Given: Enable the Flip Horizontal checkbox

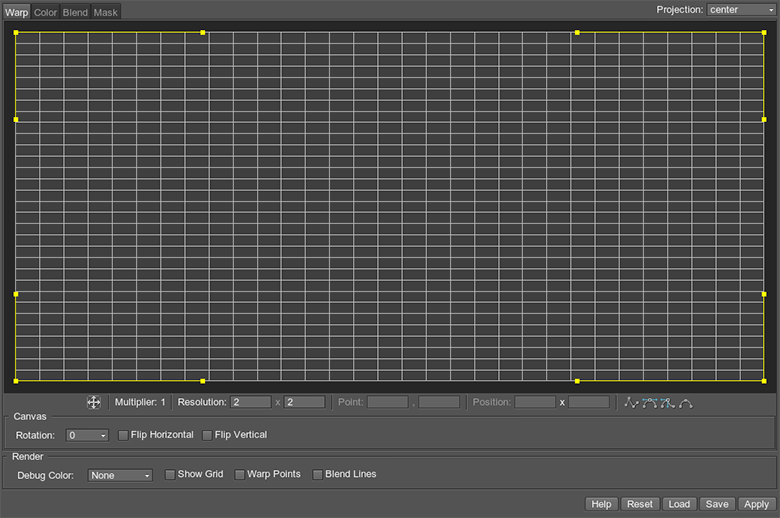Looking at the screenshot, I should 123,436.
